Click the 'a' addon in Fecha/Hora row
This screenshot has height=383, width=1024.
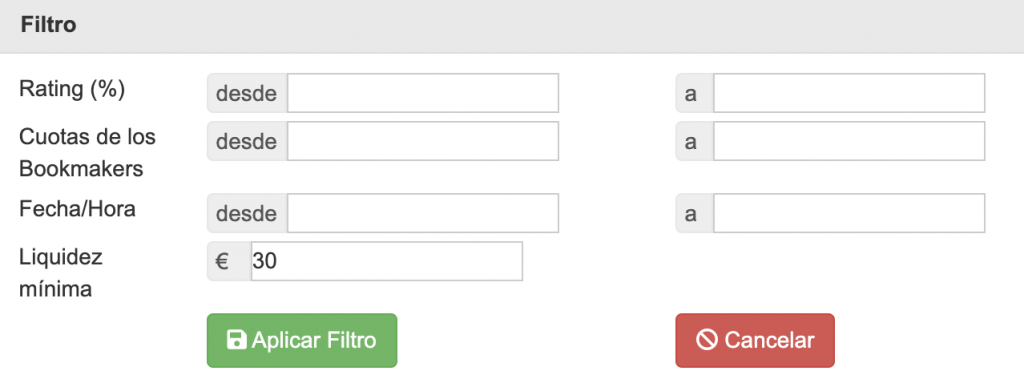(x=694, y=213)
